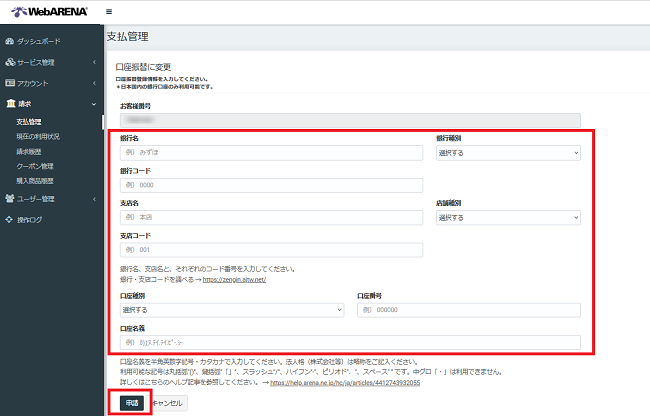Click the ダッシュボード dashboard icon
Screen dimensions: 650x416
pyautogui.click(x=10, y=41)
